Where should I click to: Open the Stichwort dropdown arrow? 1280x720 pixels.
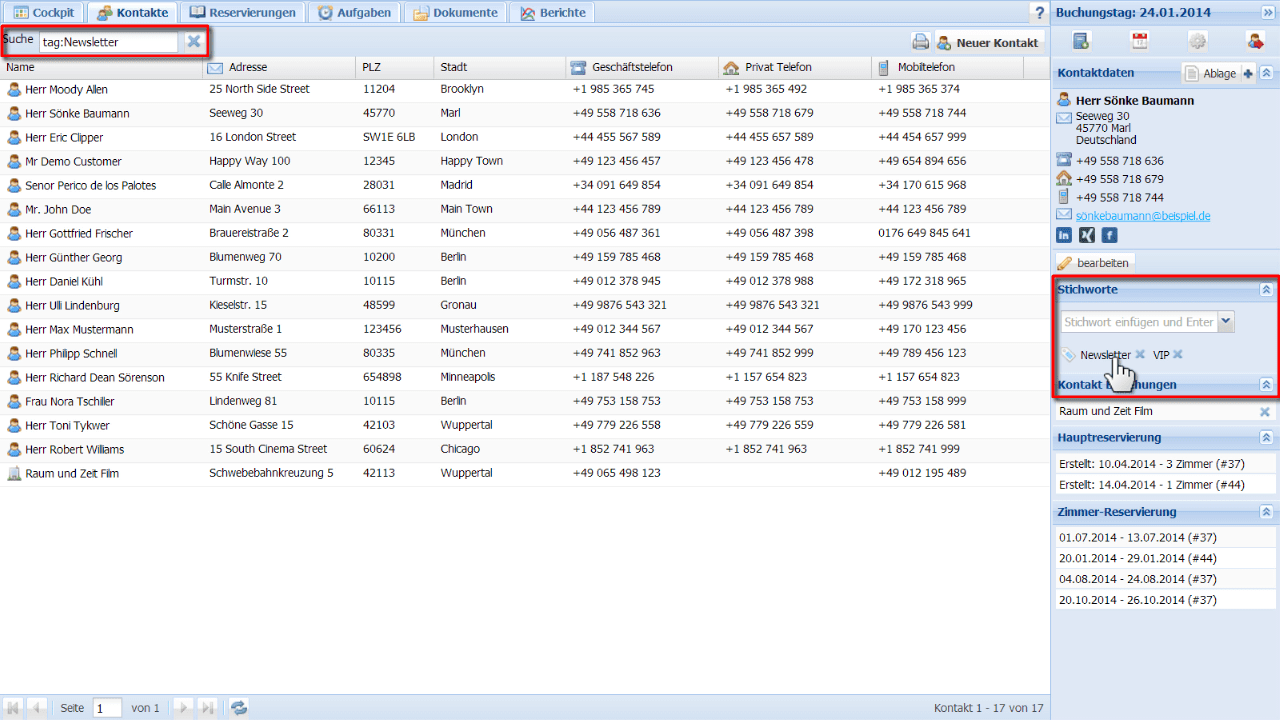pos(1226,322)
